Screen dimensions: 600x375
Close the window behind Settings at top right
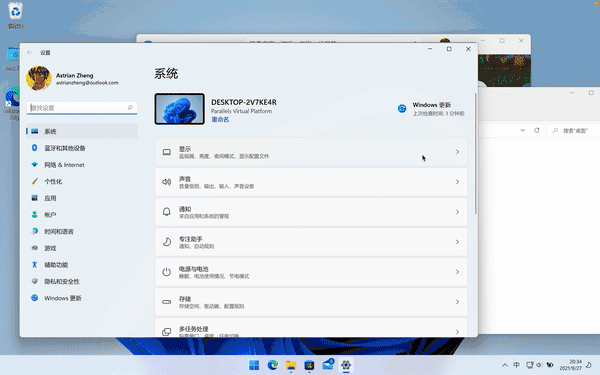coord(521,41)
